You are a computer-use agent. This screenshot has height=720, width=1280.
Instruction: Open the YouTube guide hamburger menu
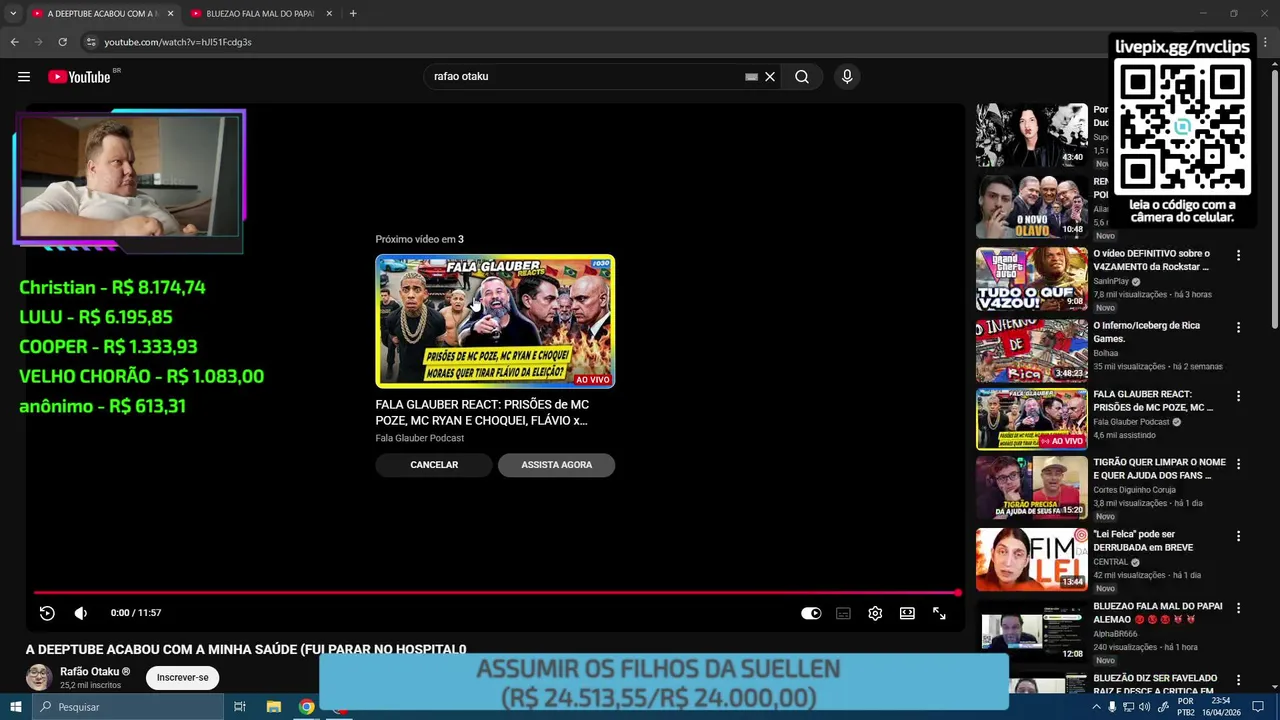24,77
